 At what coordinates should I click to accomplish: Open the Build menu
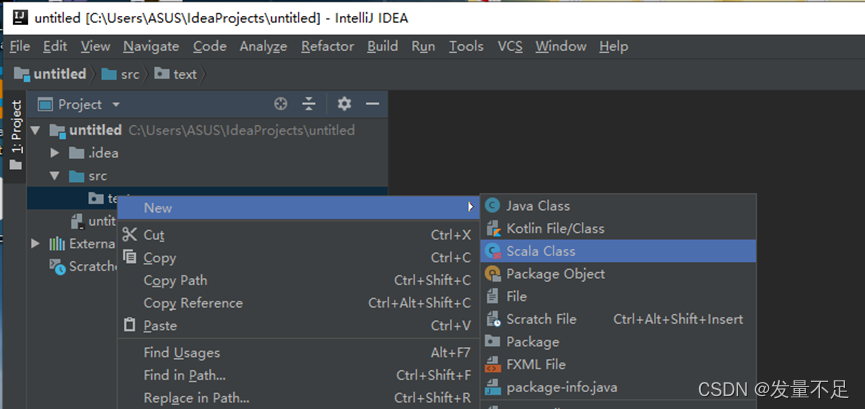(383, 46)
